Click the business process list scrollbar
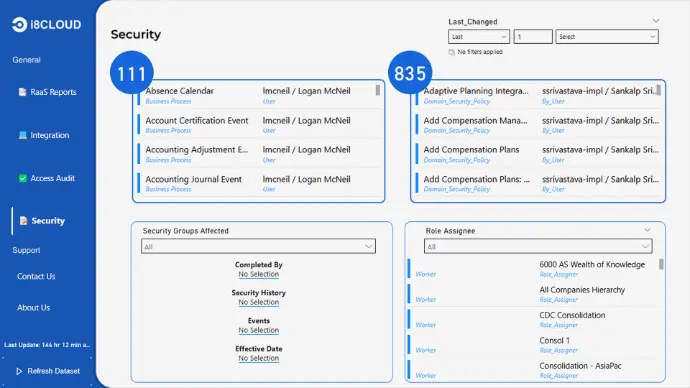 click(x=378, y=91)
